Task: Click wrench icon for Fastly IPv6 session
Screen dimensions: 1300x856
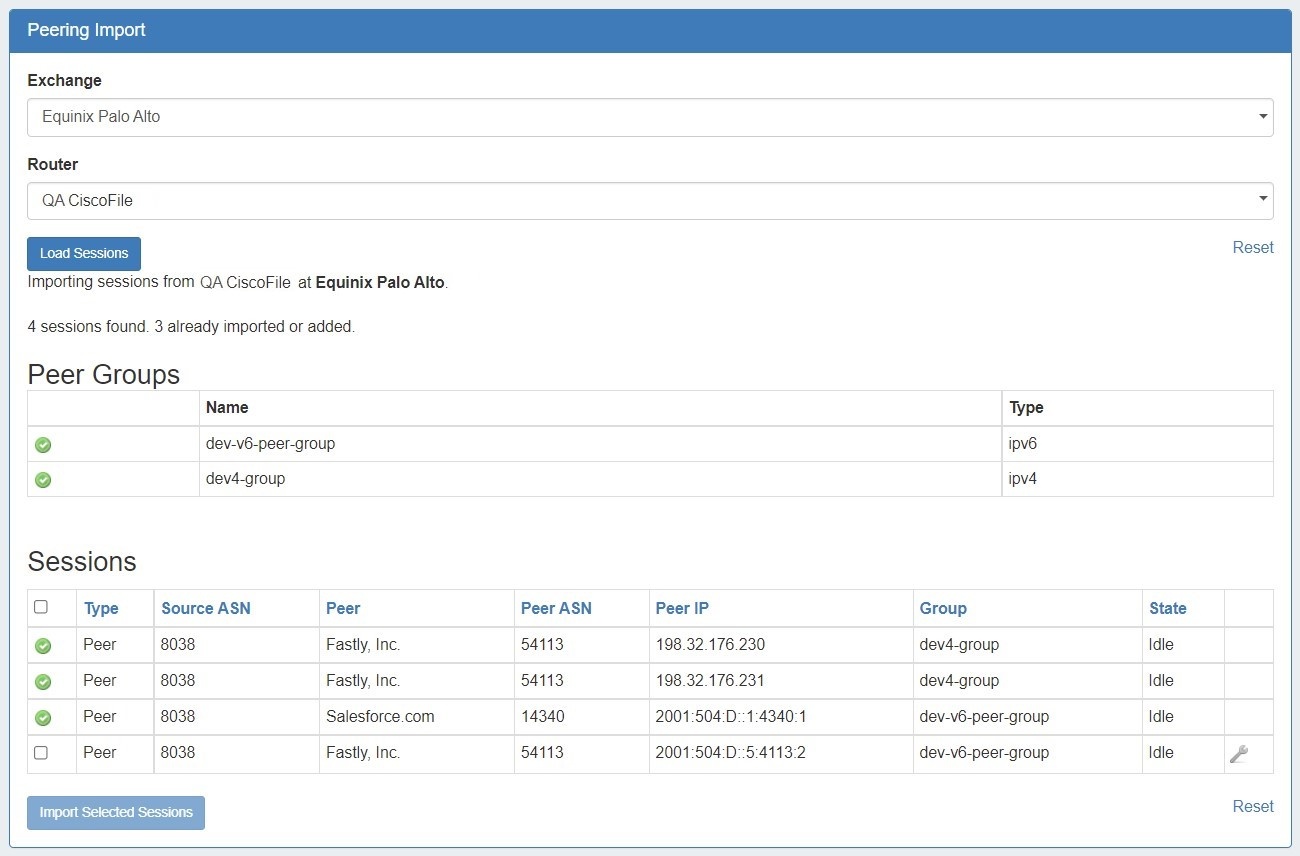Action: (x=1238, y=754)
